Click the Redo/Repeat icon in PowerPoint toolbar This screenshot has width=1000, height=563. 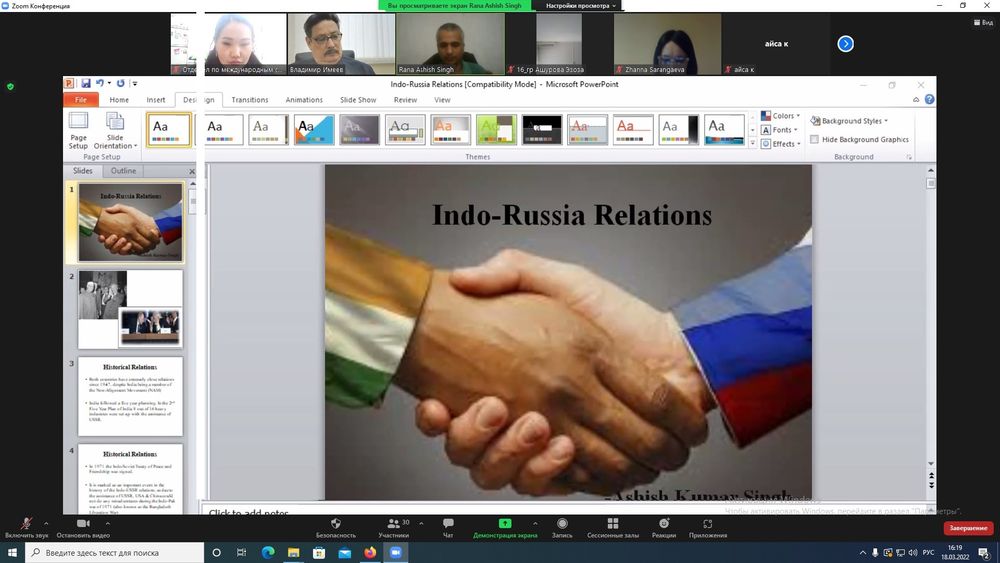pos(121,84)
